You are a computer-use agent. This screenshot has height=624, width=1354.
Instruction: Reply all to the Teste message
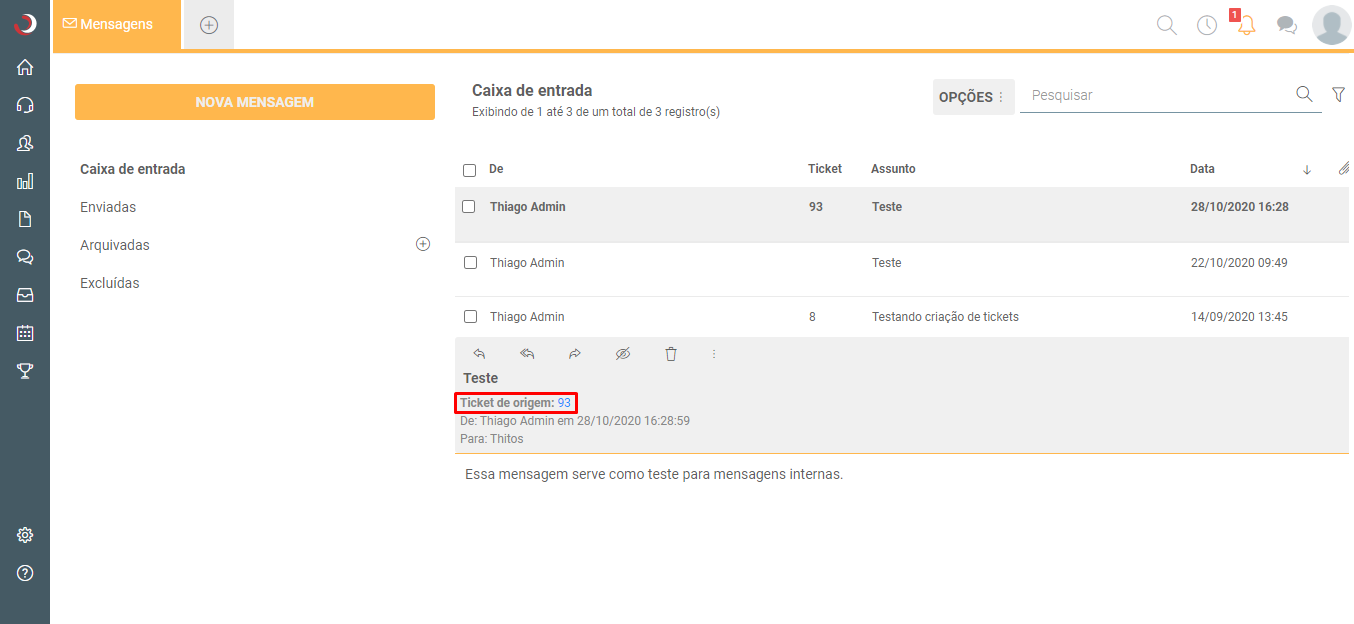(x=527, y=353)
